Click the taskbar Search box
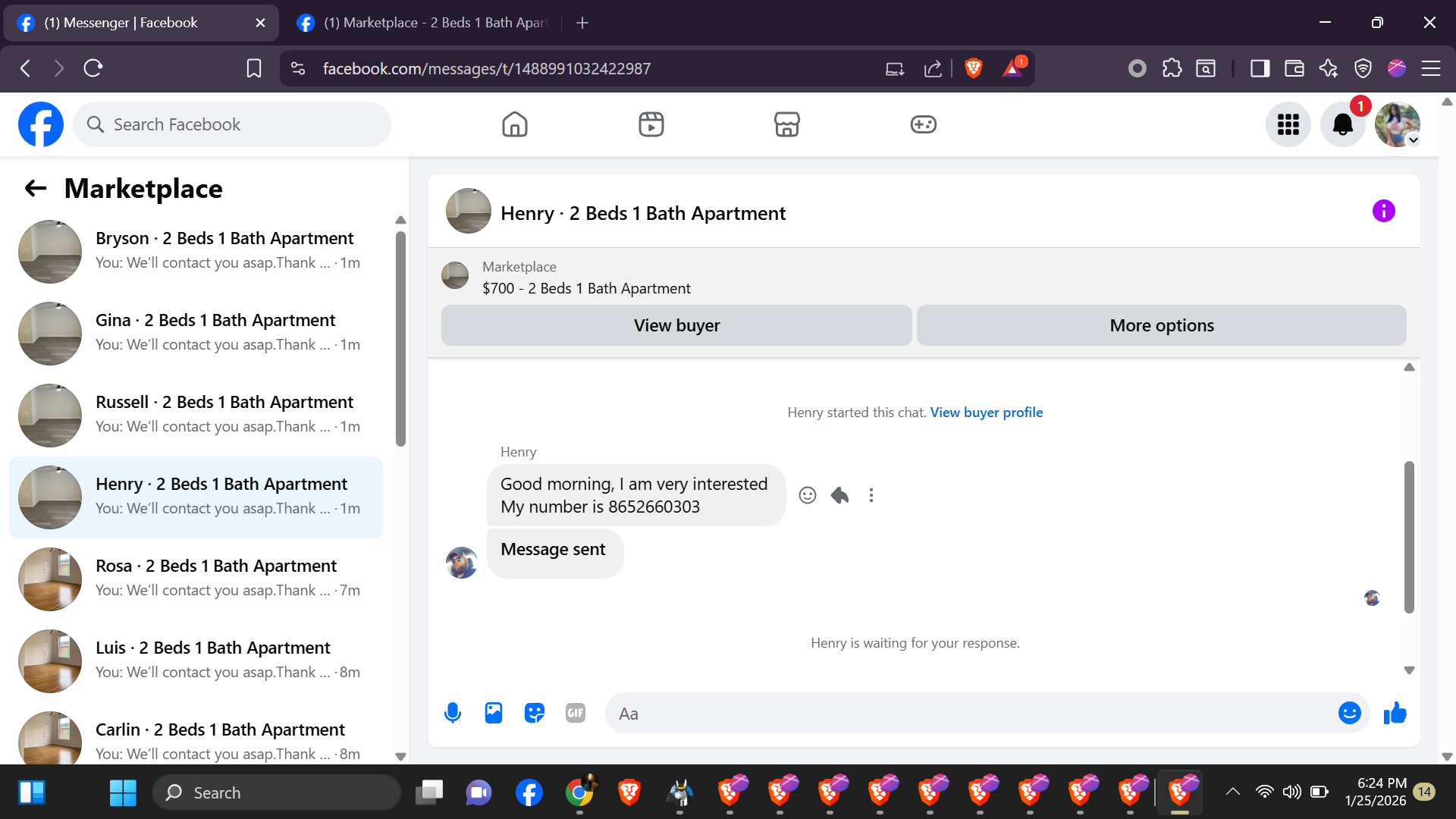Image resolution: width=1456 pixels, height=819 pixels. coord(277,792)
